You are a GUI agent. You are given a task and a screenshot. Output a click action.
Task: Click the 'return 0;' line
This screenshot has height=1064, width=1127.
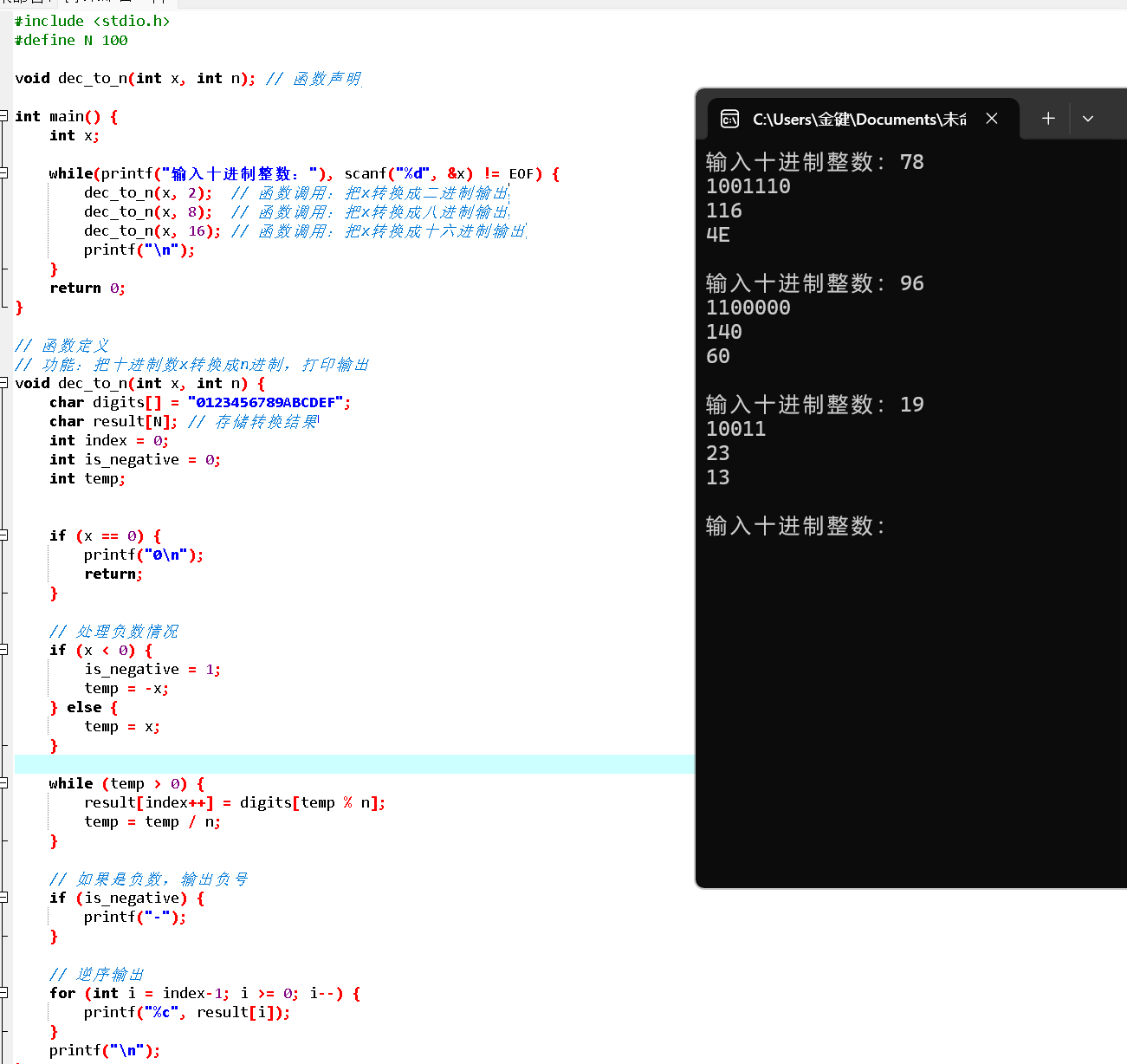87,288
